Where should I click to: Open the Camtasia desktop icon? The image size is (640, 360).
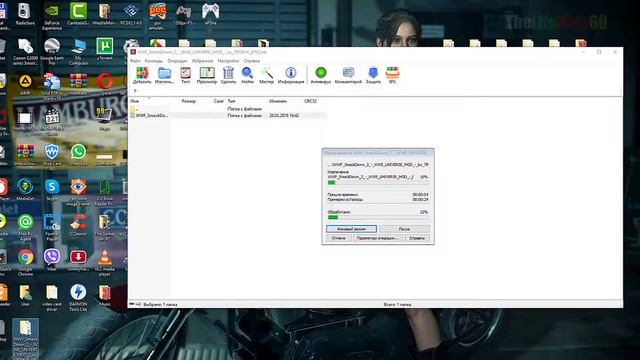pyautogui.click(x=78, y=14)
